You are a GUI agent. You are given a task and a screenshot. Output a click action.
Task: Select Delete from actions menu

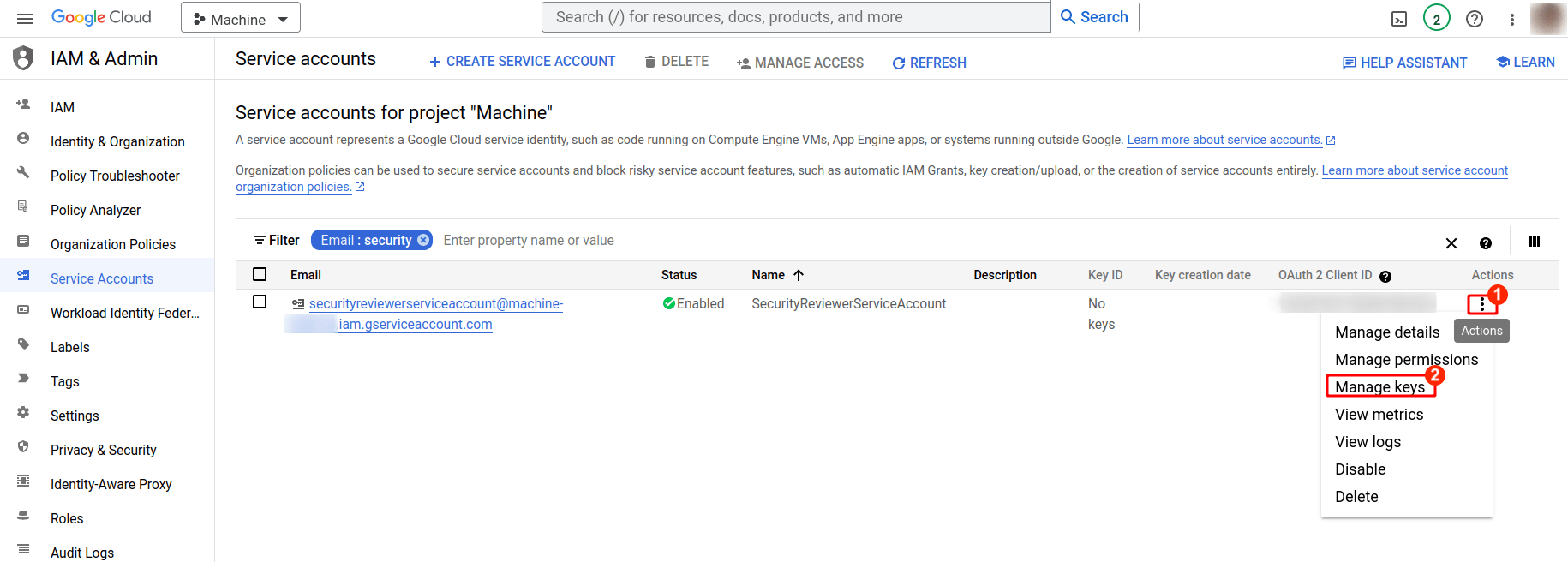[x=1356, y=497]
